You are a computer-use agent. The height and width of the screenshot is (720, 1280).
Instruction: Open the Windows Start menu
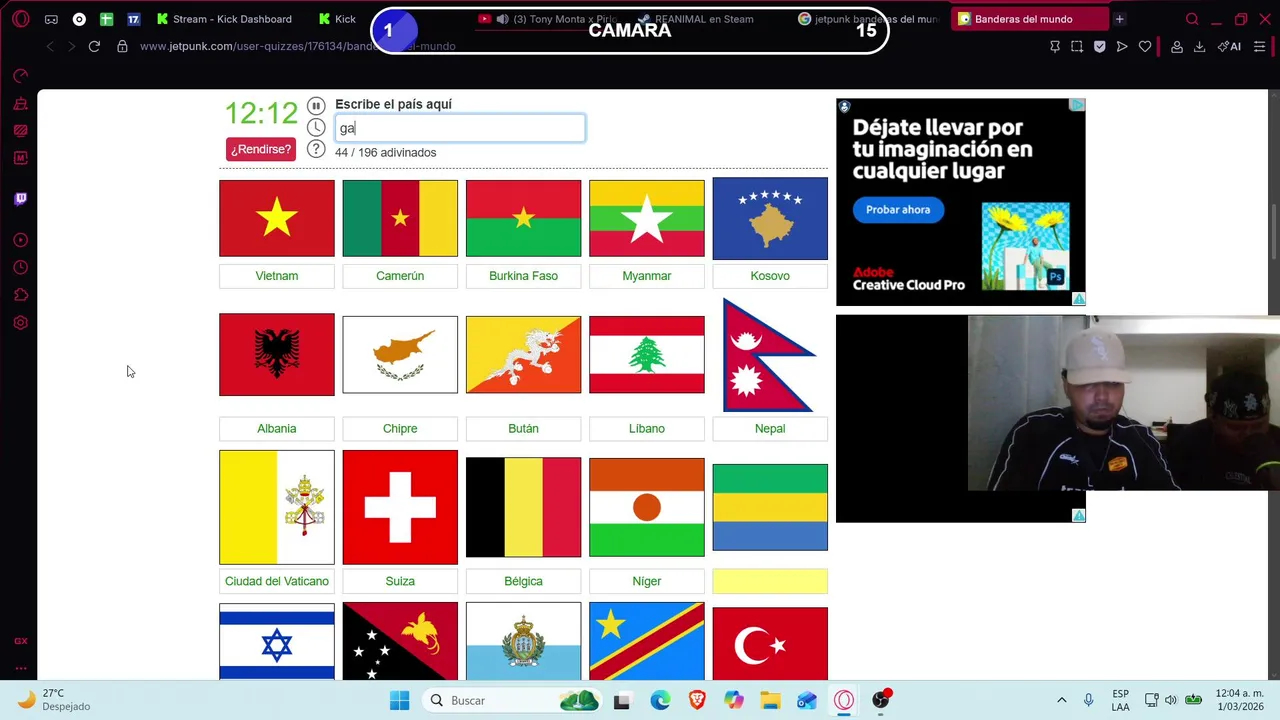coord(399,700)
